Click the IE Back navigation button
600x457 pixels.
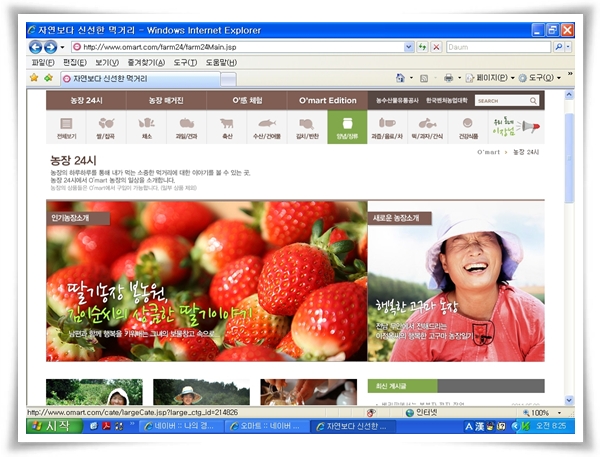(35, 47)
